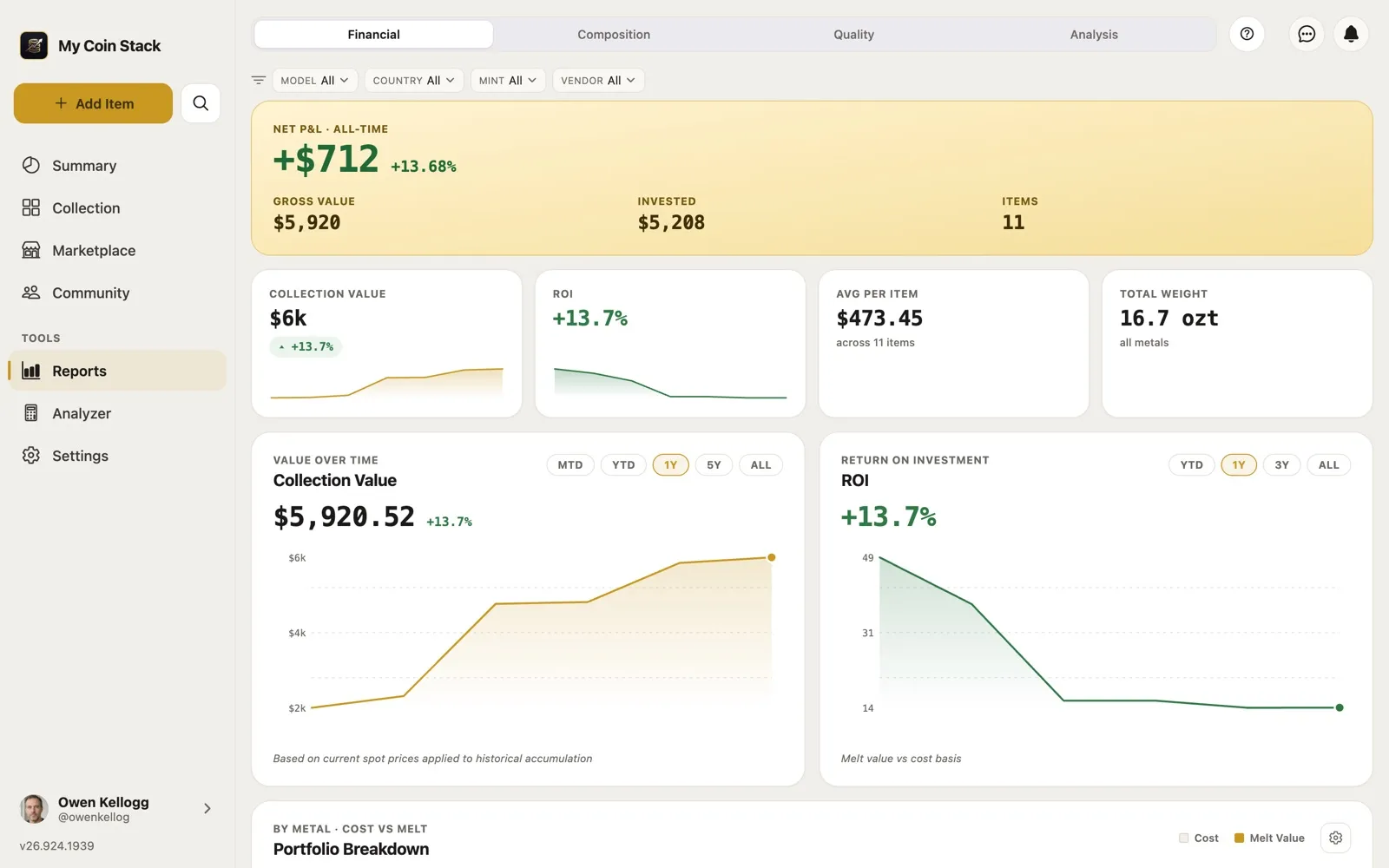
Task: Click the Community people icon
Action: point(31,293)
